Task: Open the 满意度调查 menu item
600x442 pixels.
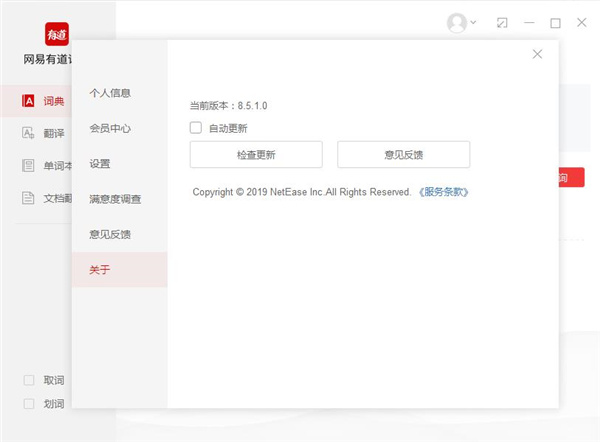Action: [x=119, y=199]
